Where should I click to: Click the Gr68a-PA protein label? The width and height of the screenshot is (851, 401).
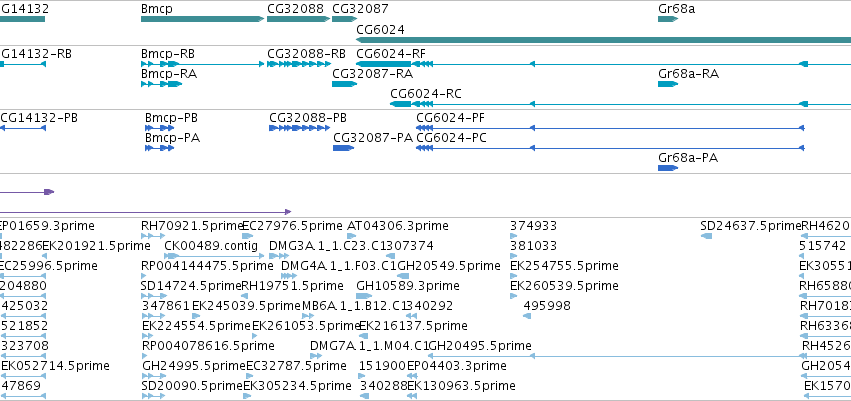(688, 158)
